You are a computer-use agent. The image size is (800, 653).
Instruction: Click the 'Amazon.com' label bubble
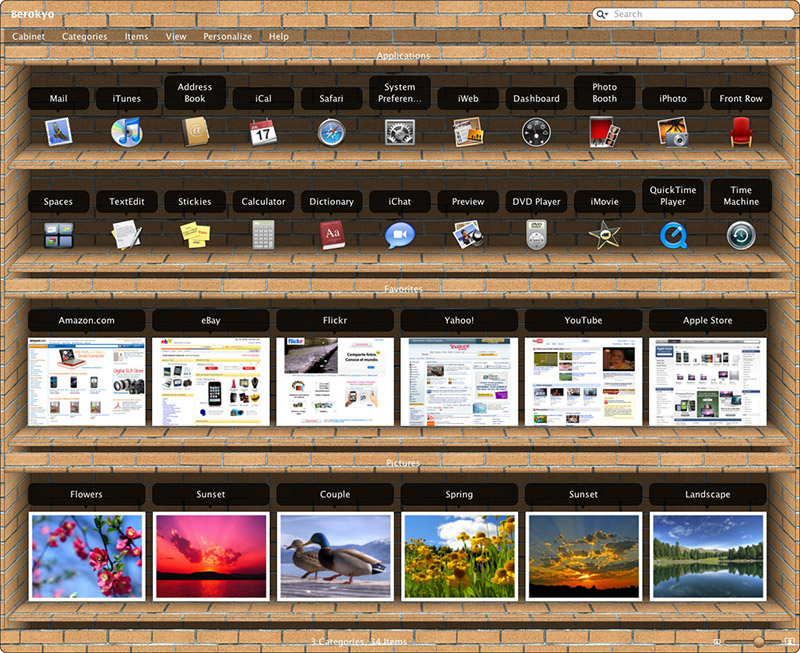tap(86, 320)
